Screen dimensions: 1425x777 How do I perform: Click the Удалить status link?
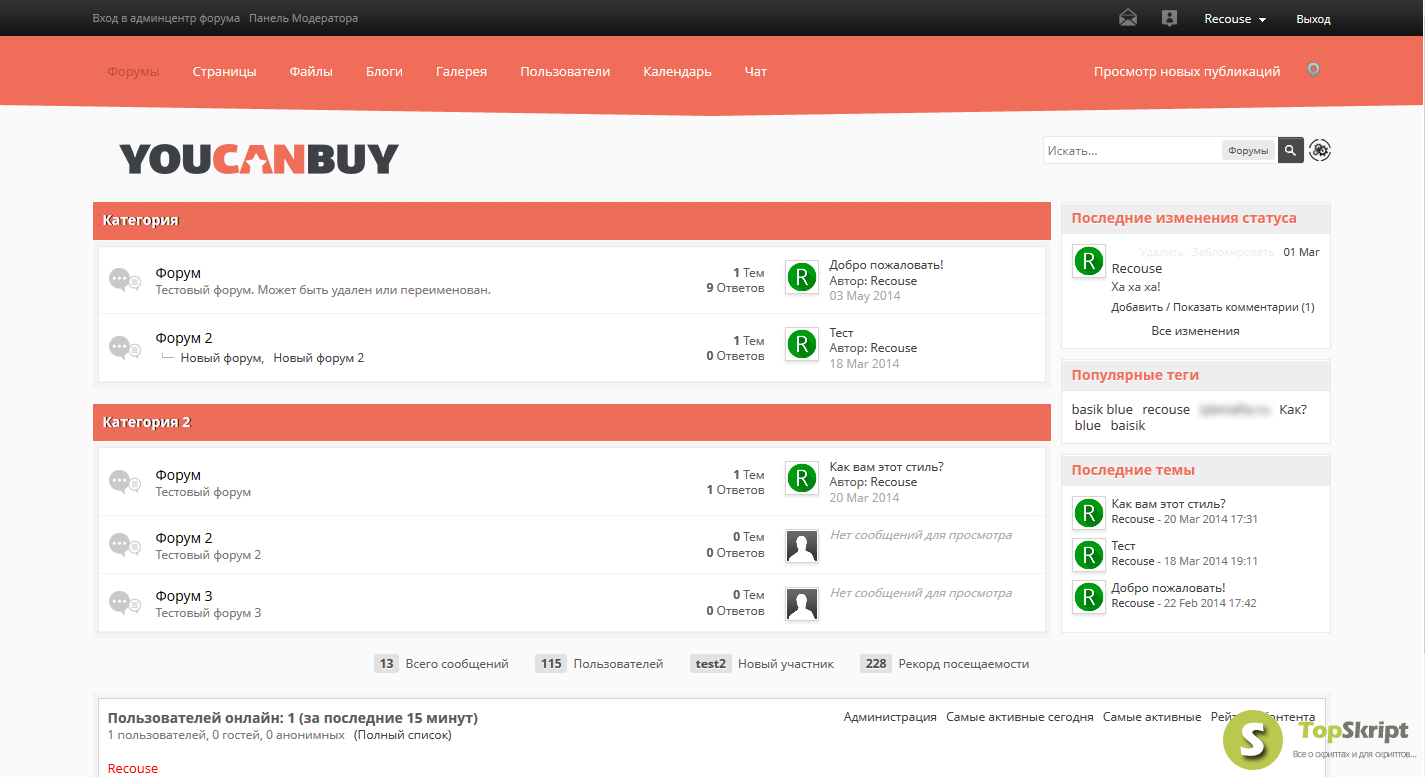click(1162, 252)
